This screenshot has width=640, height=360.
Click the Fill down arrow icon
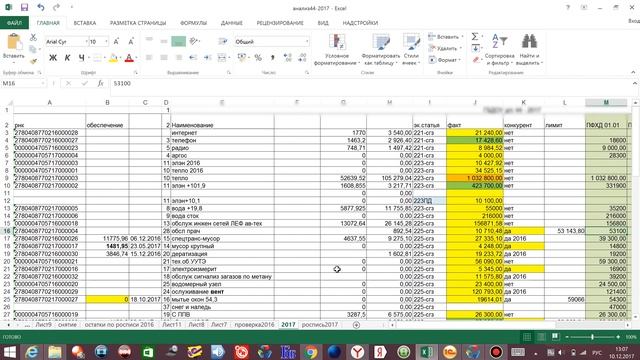(x=475, y=49)
